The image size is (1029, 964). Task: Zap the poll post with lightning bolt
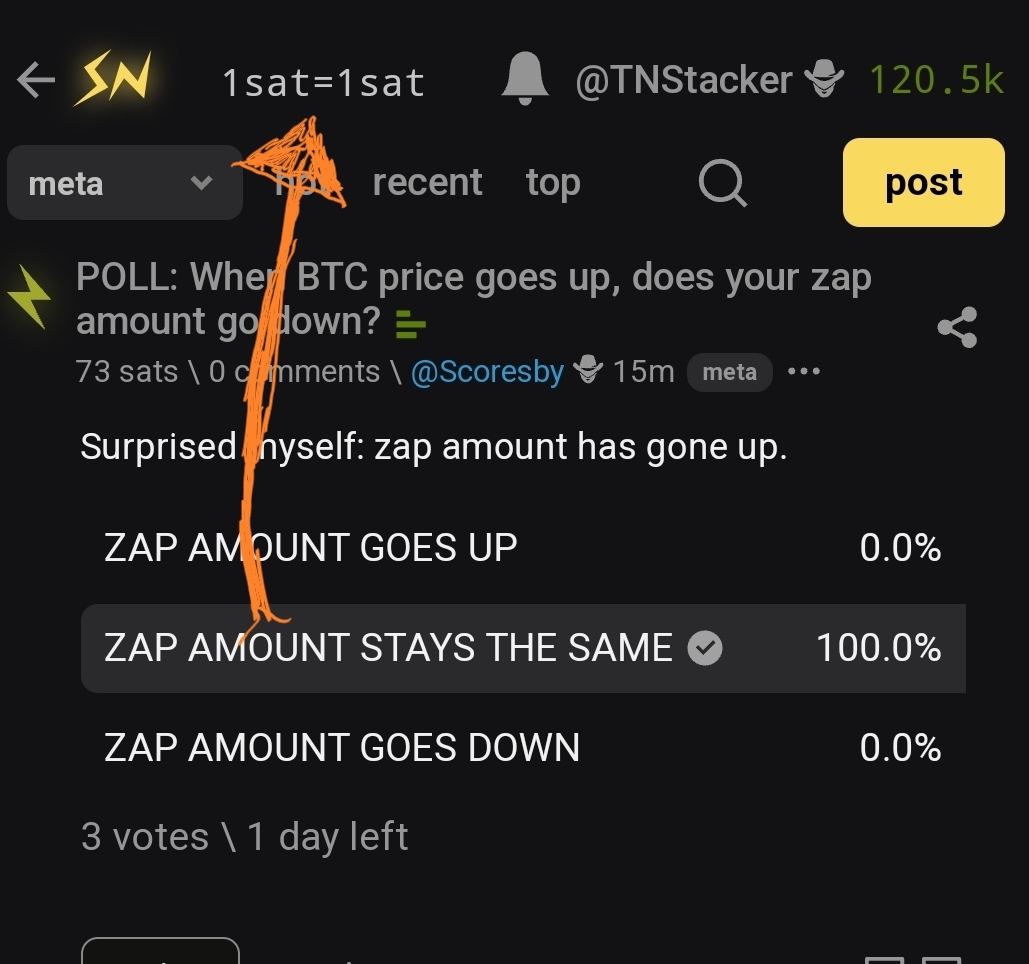(28, 297)
